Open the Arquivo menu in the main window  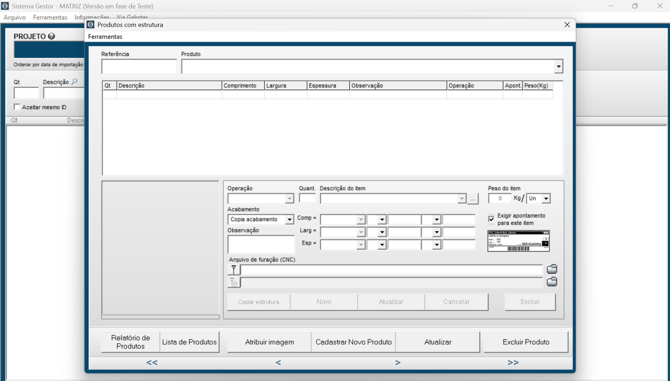pyautogui.click(x=15, y=18)
